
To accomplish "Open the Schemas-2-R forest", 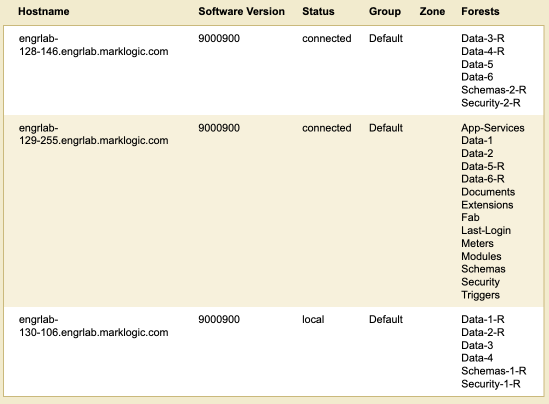I will click(494, 90).
